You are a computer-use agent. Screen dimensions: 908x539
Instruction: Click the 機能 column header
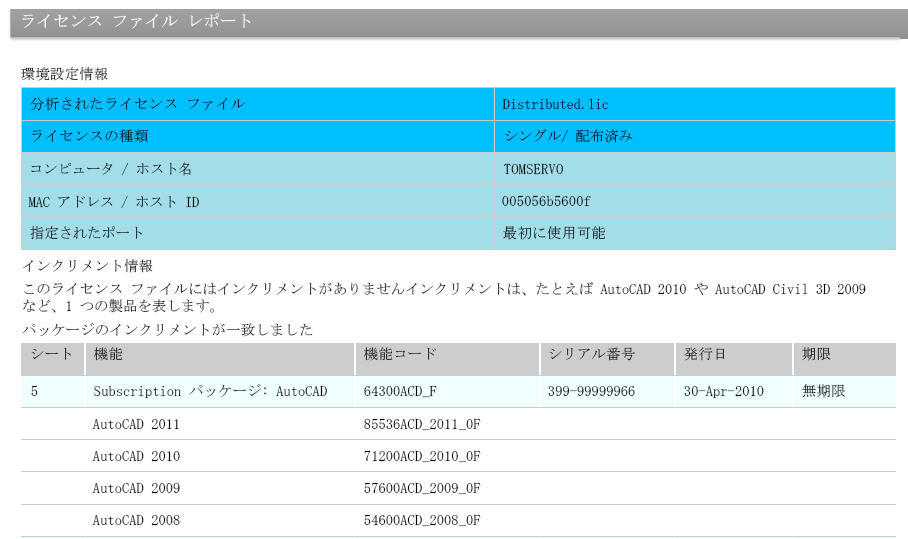point(220,359)
